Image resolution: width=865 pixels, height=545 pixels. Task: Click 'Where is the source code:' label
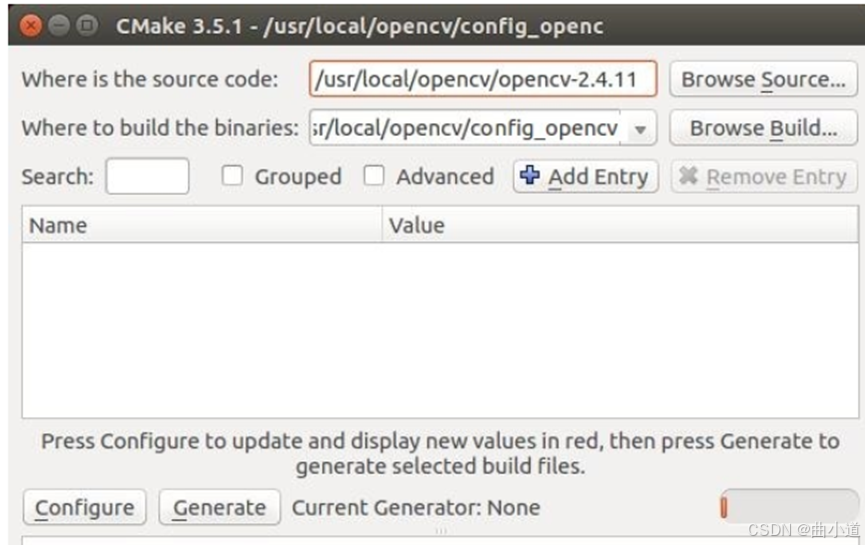click(x=150, y=79)
